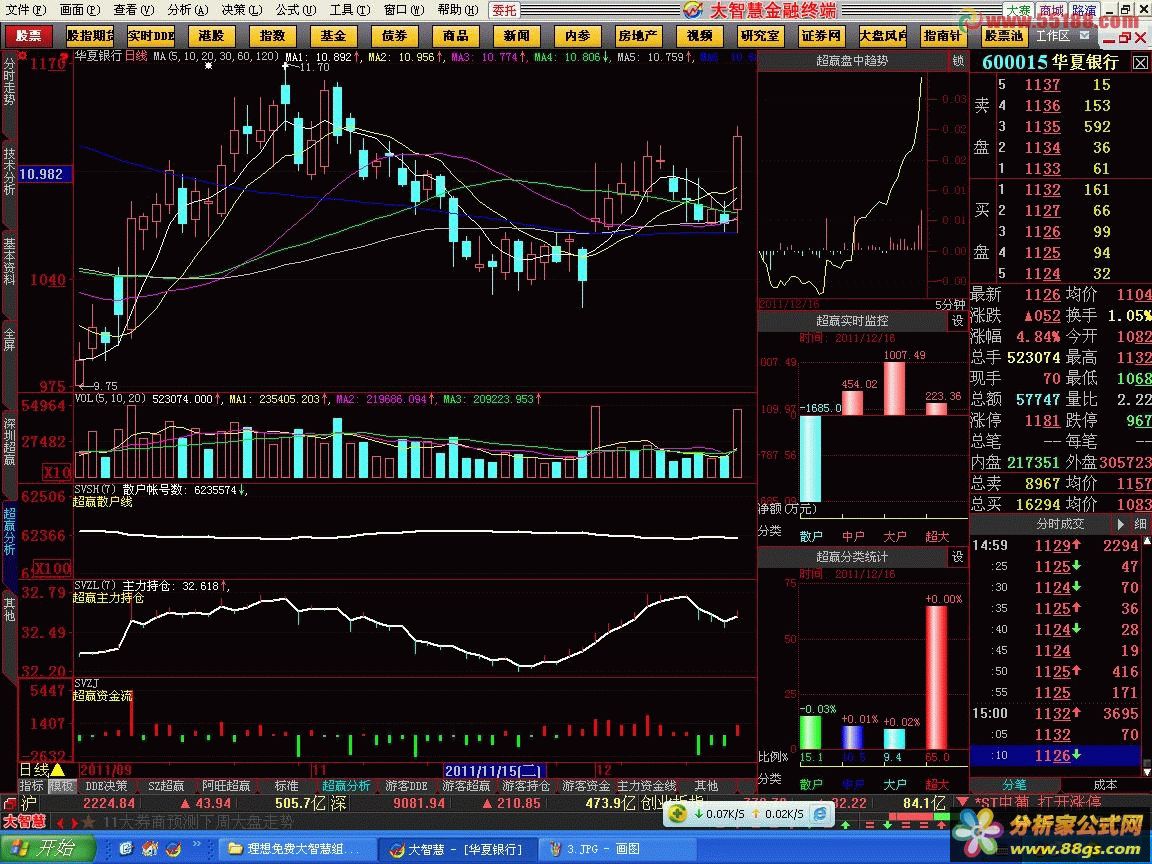Click the scroll-down arrow in 分时成交 list
The height and width of the screenshot is (864, 1152).
point(1145,770)
